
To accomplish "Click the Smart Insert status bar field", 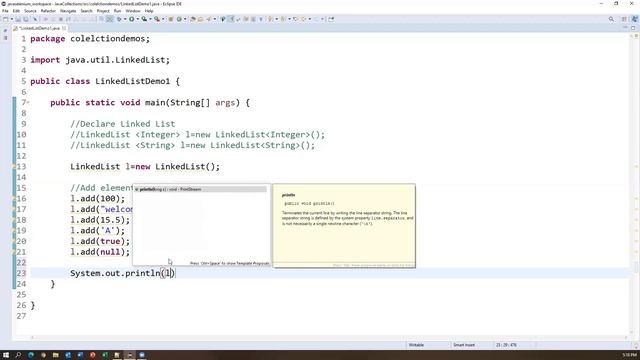I will (x=464, y=345).
